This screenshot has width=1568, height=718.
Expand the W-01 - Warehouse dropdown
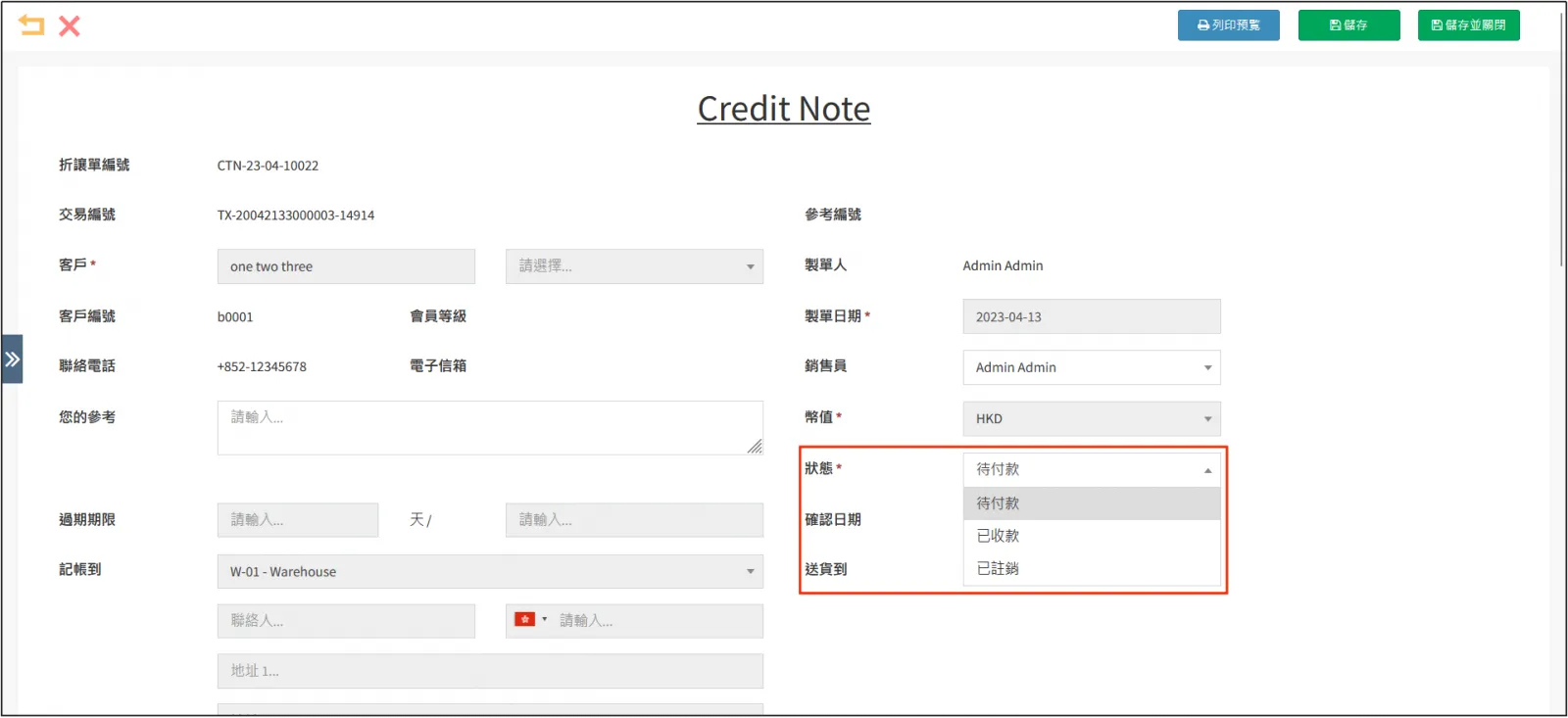[489, 572]
